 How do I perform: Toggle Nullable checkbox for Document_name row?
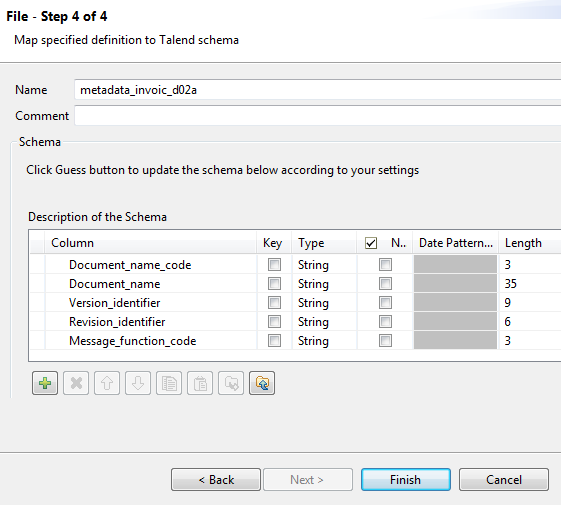click(x=385, y=284)
